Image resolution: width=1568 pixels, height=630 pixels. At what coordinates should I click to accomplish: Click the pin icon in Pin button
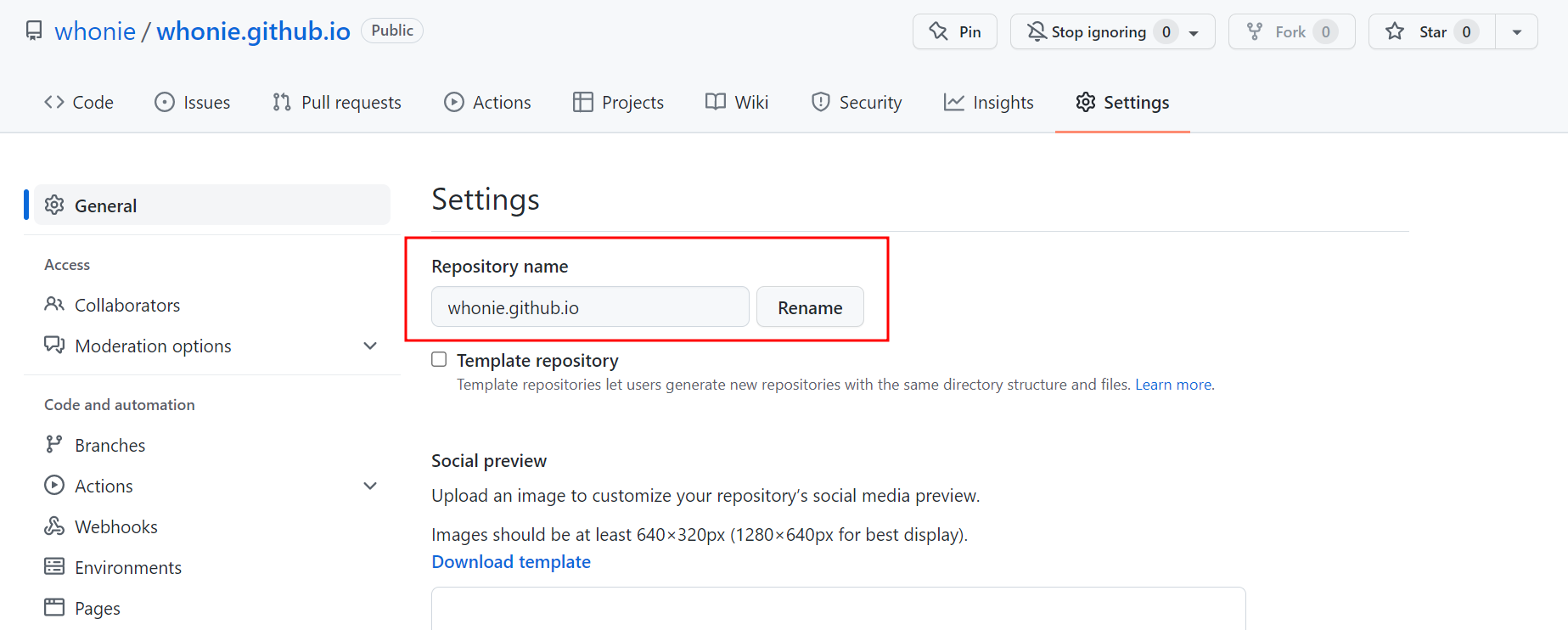[x=939, y=31]
